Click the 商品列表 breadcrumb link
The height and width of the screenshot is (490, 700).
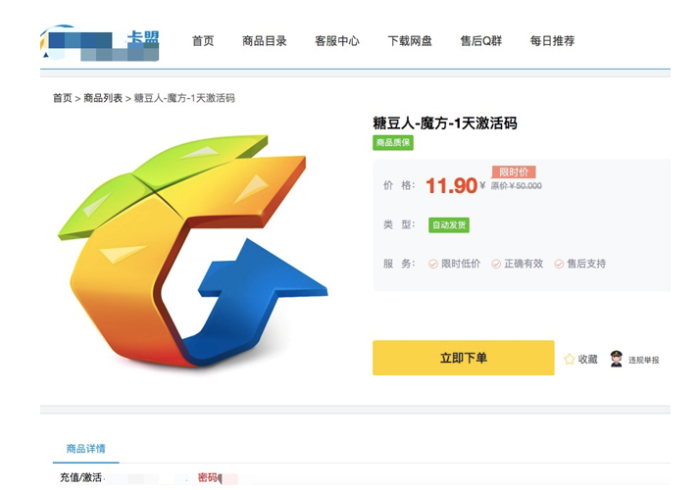tap(103, 98)
